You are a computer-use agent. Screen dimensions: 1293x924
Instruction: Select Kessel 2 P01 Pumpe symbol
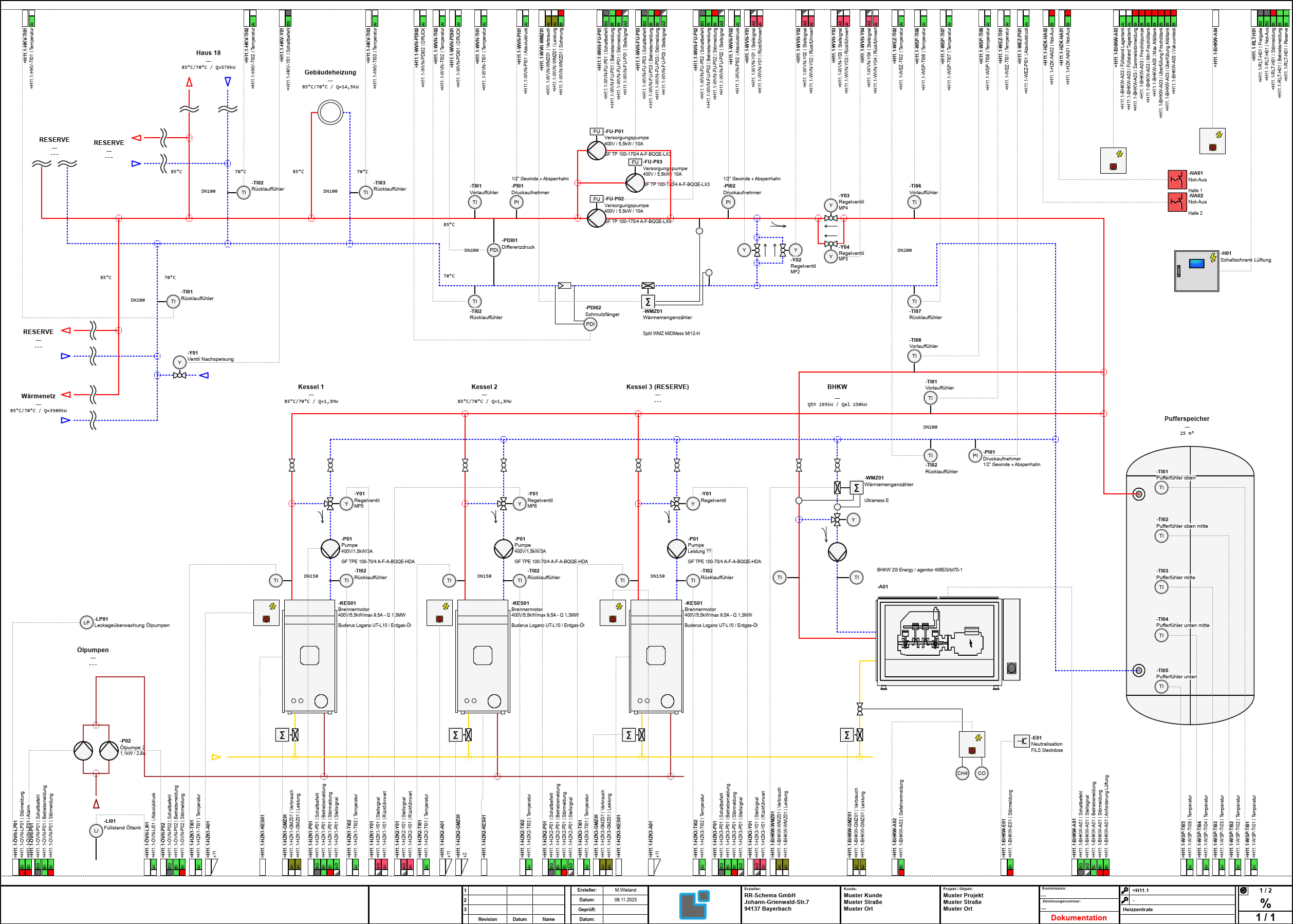click(504, 548)
